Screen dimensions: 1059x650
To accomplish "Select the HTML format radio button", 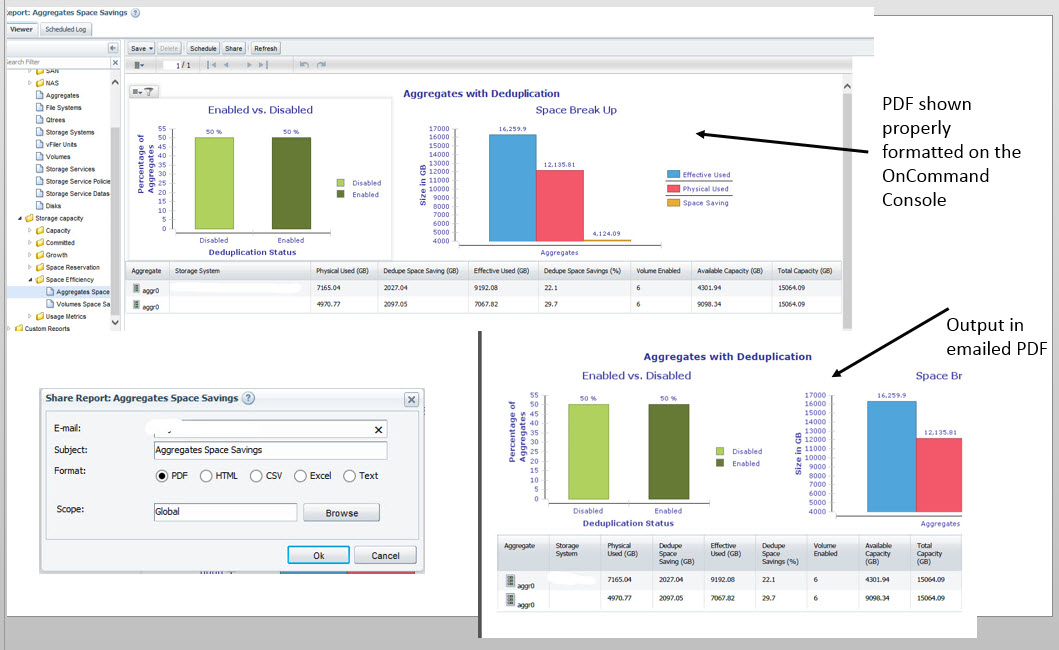I will tap(206, 476).
